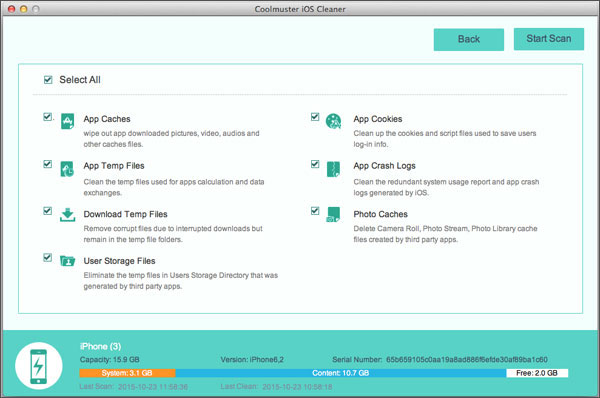The image size is (600, 398).
Task: Go back with the Back button
Action: tap(469, 39)
